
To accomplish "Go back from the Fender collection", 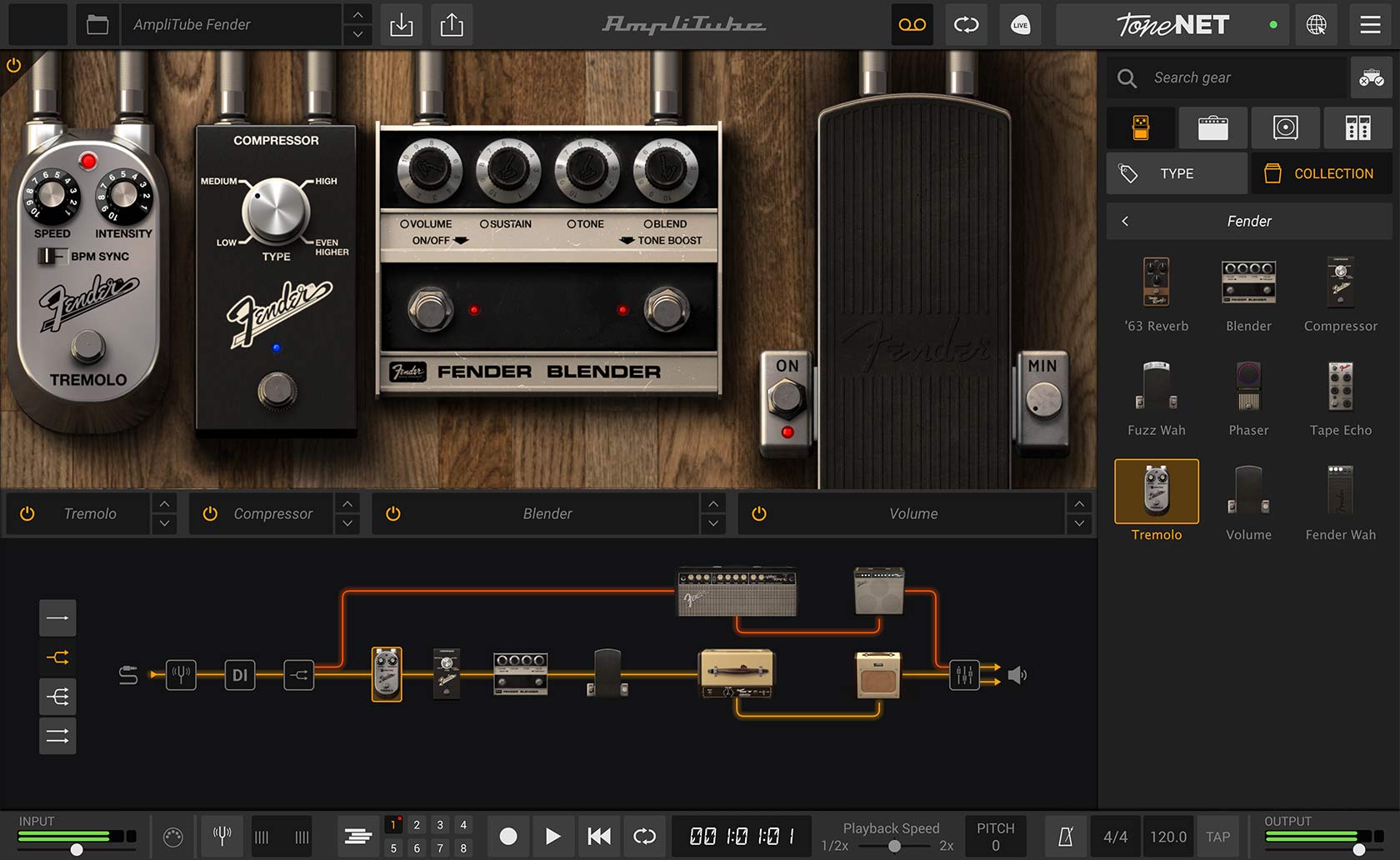I will (x=1125, y=221).
